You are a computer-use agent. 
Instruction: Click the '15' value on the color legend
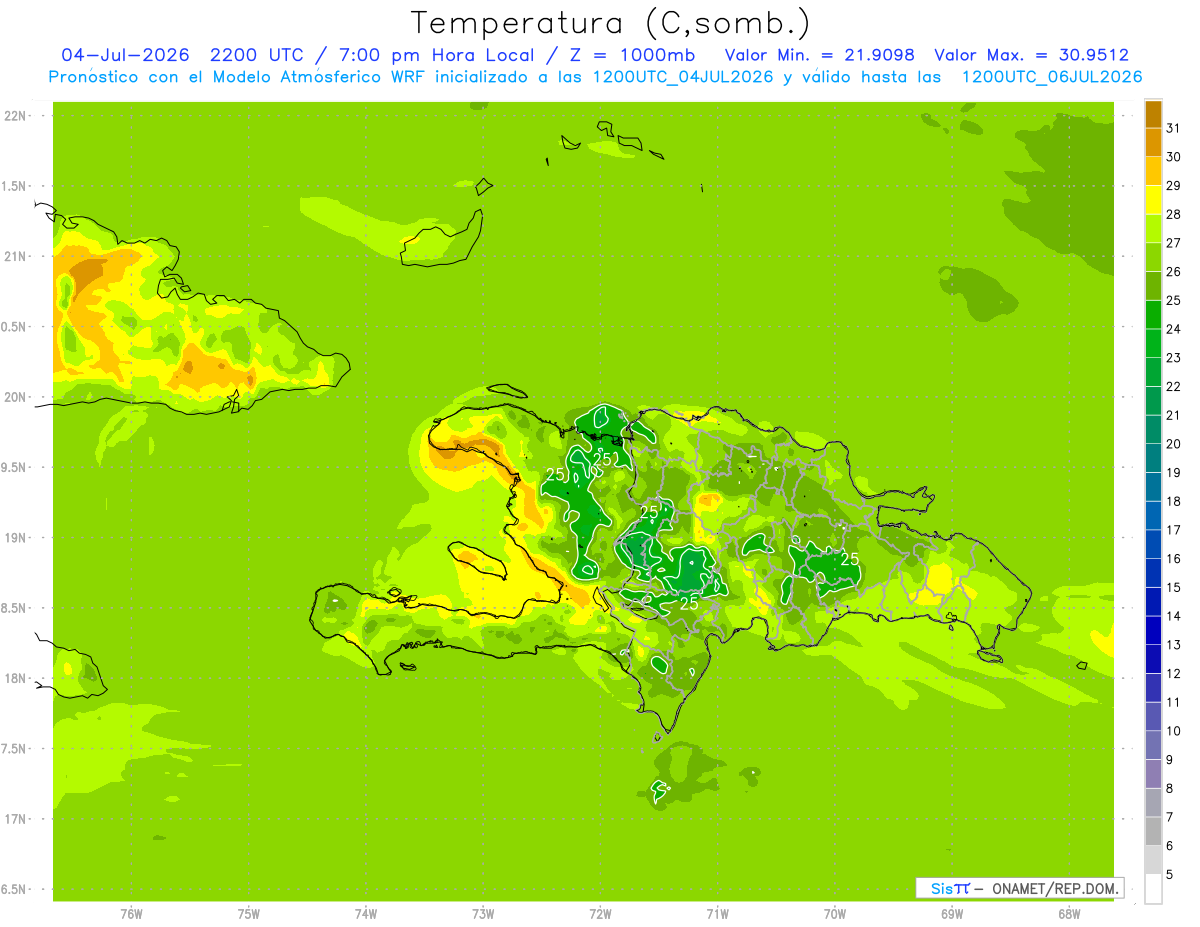[x=1174, y=588]
